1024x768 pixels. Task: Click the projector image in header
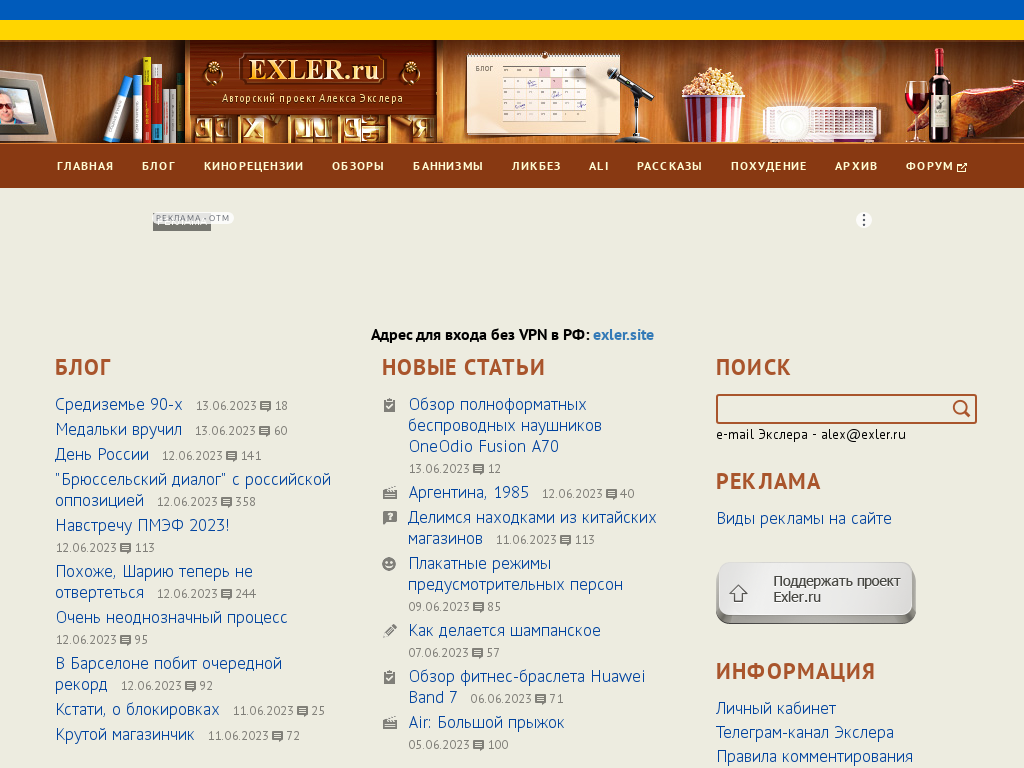(x=822, y=123)
